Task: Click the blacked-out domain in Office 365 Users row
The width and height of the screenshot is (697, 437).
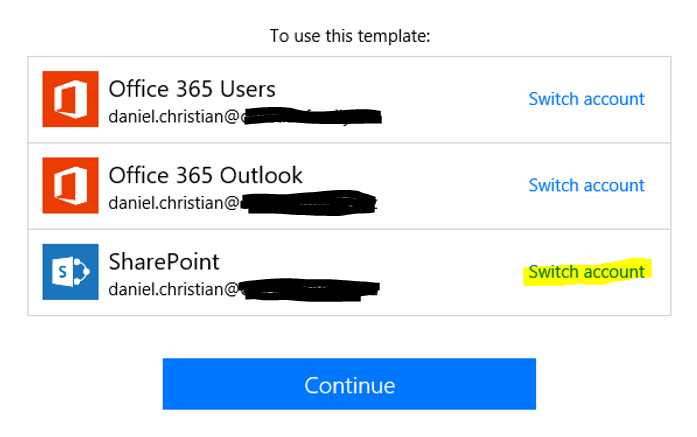Action: tap(311, 116)
